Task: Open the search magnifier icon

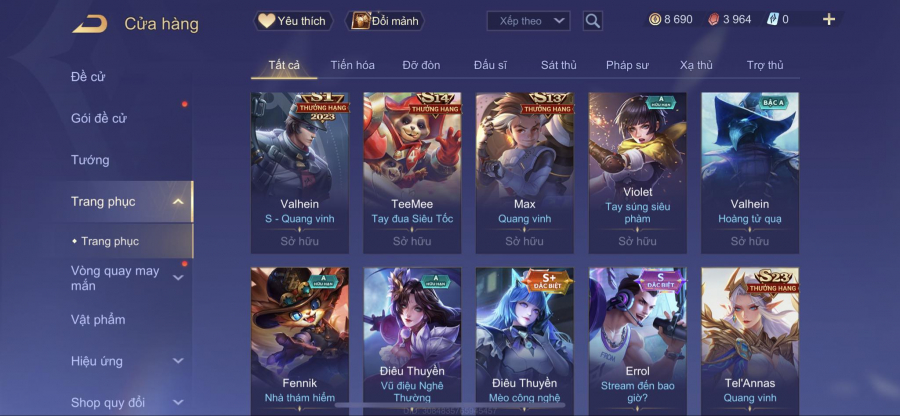Action: (592, 21)
